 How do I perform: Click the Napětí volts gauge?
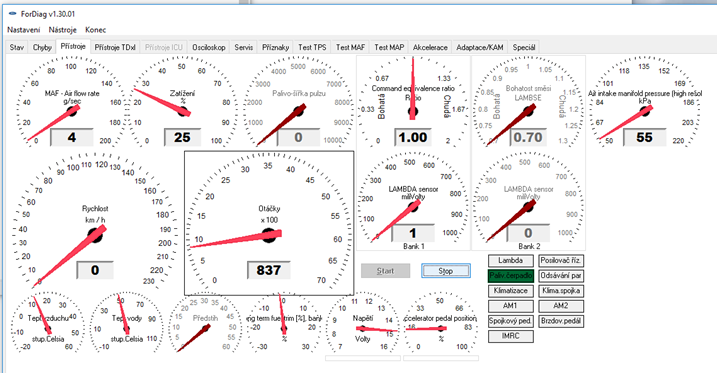click(363, 324)
